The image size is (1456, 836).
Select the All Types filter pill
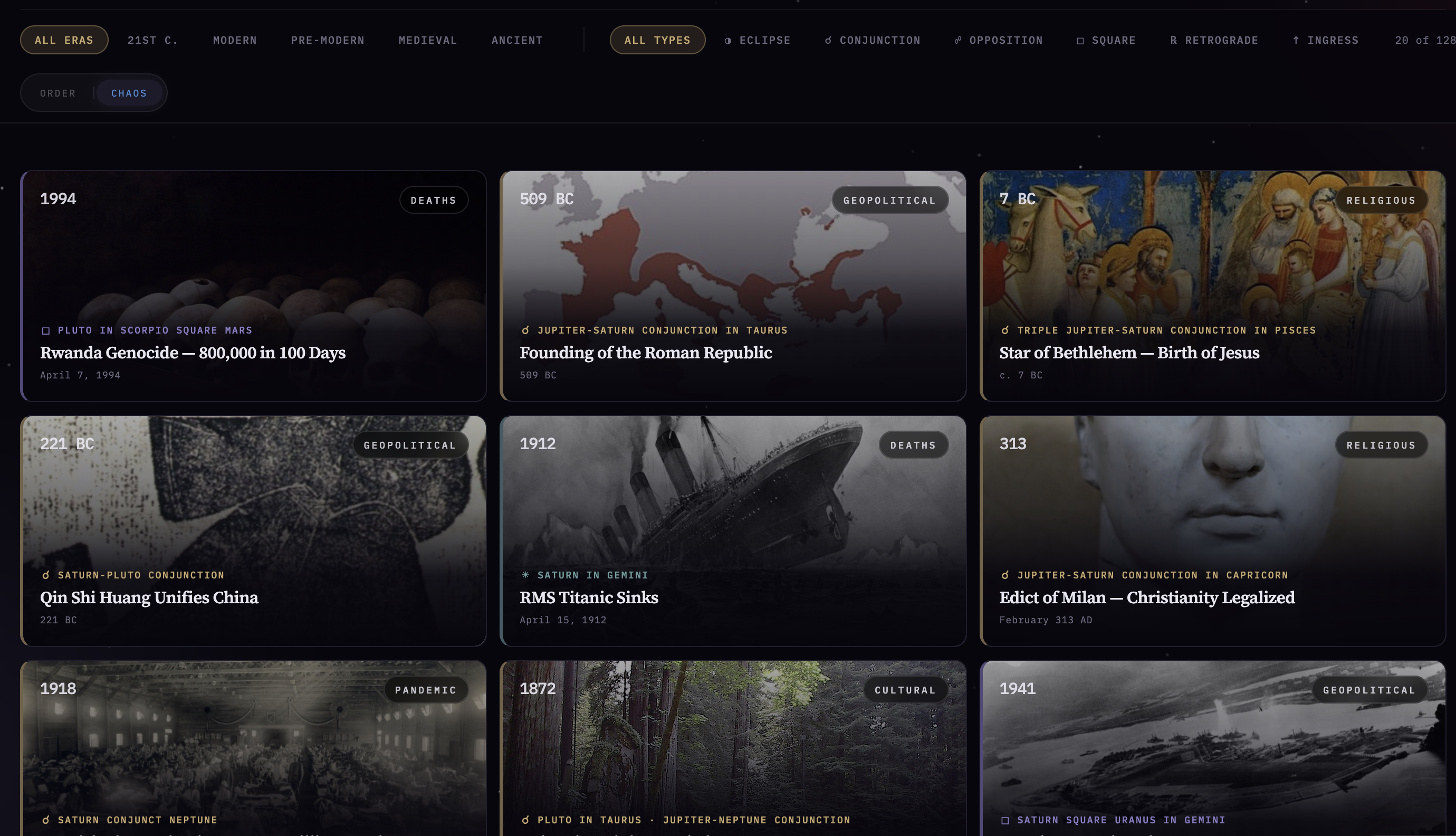coord(657,40)
